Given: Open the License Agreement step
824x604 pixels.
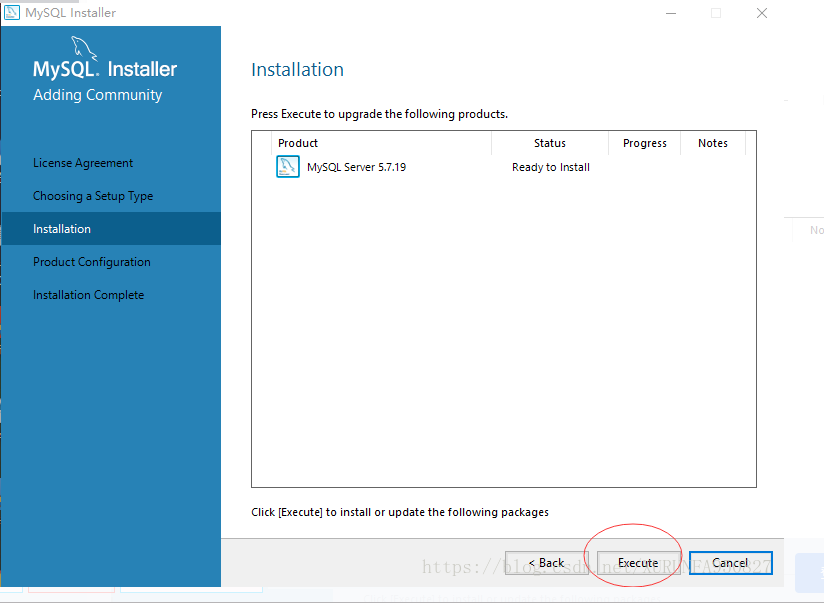Looking at the screenshot, I should (83, 163).
